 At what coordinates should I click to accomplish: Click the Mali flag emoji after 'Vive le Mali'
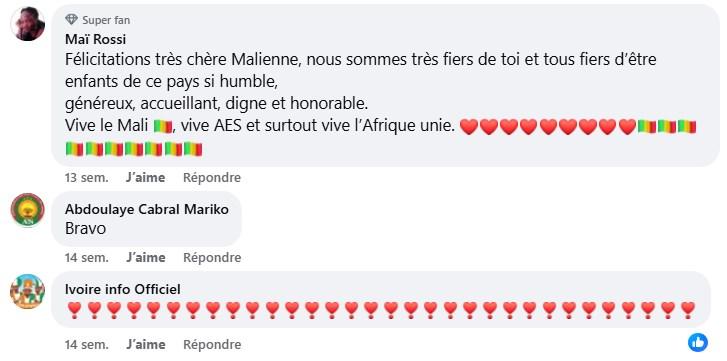point(163,126)
